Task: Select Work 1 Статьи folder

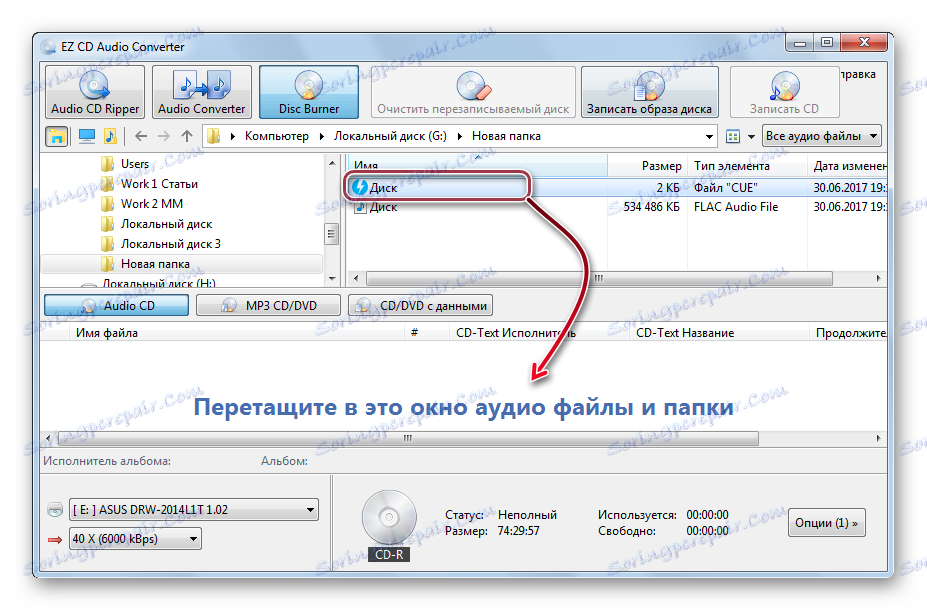Action: click(x=159, y=184)
